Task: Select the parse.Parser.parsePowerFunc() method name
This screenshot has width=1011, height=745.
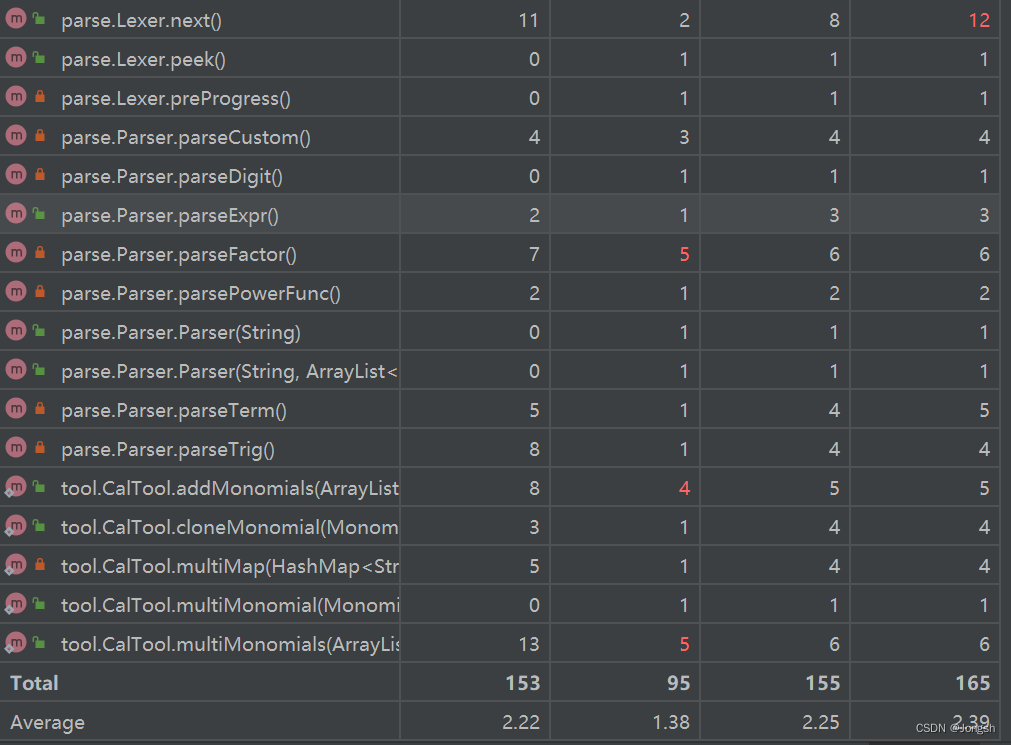Action: (201, 293)
